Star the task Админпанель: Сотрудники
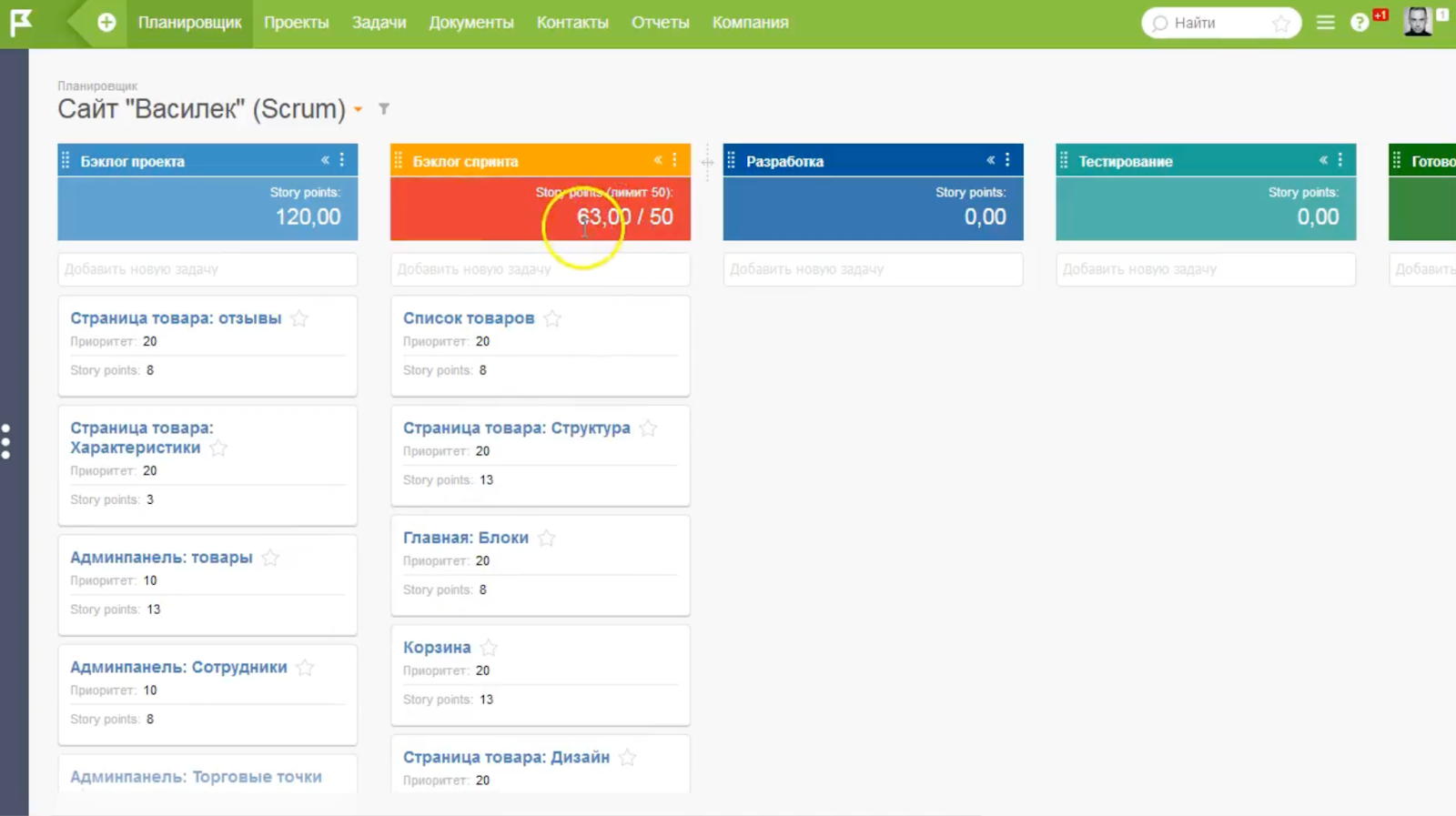Image resolution: width=1456 pixels, height=816 pixels. click(x=305, y=668)
